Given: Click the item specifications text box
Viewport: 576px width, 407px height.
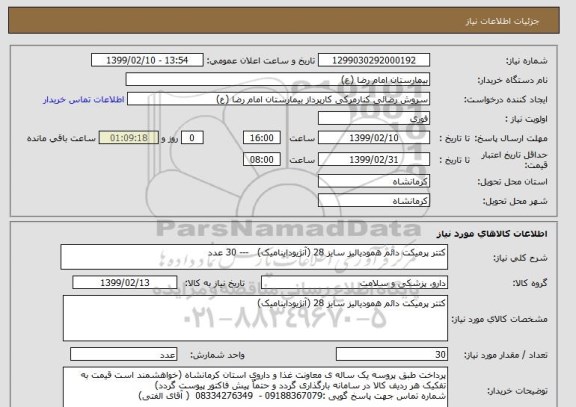Looking at the screenshot, I should coord(255,318).
